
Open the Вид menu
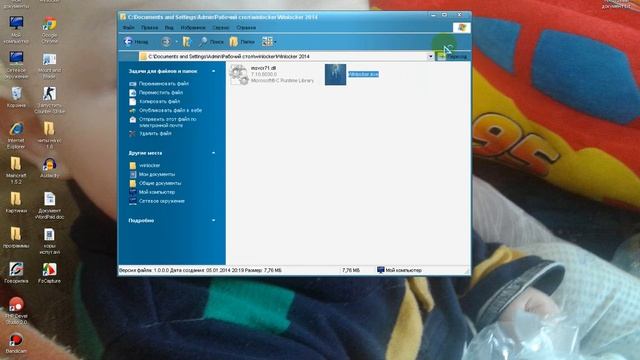169,28
